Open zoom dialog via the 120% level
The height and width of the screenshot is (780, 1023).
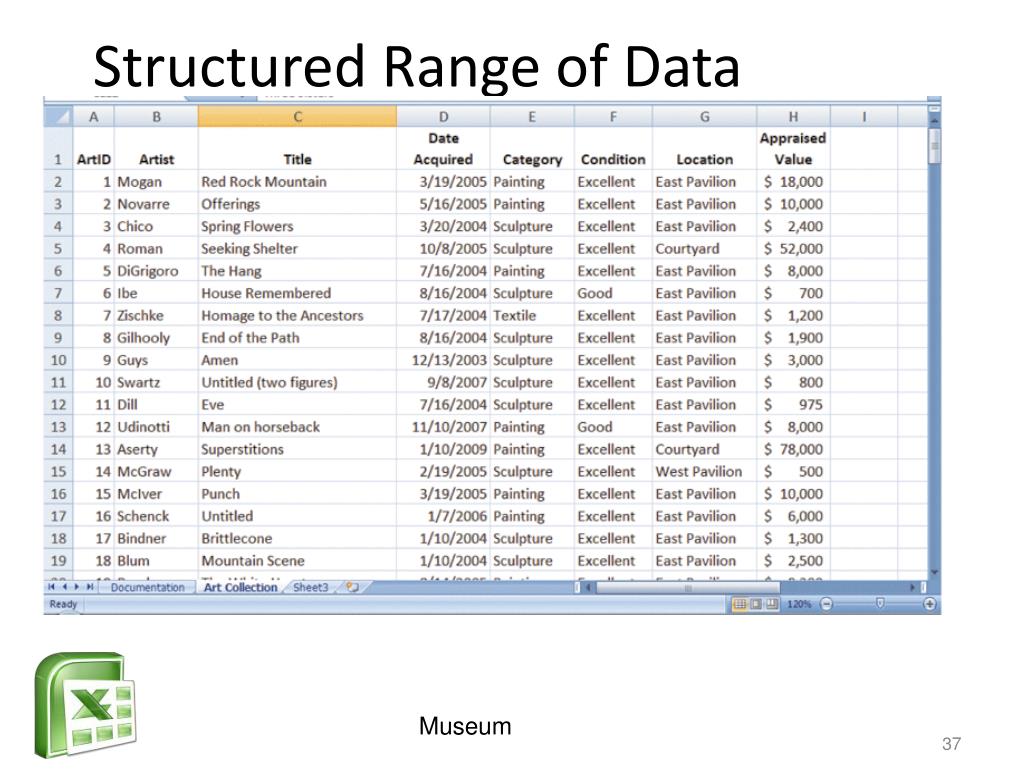point(799,604)
